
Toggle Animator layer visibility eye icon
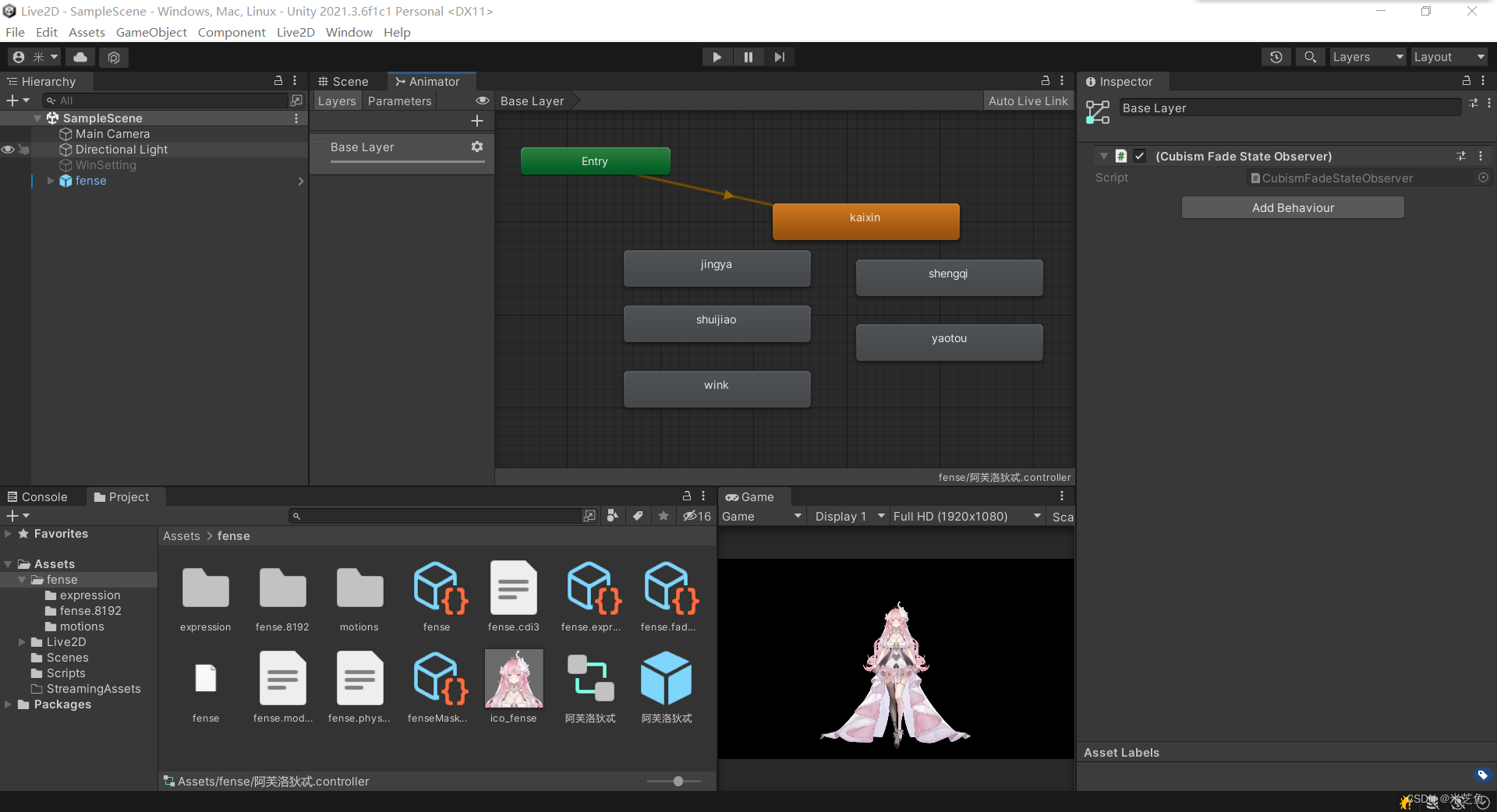pos(483,101)
